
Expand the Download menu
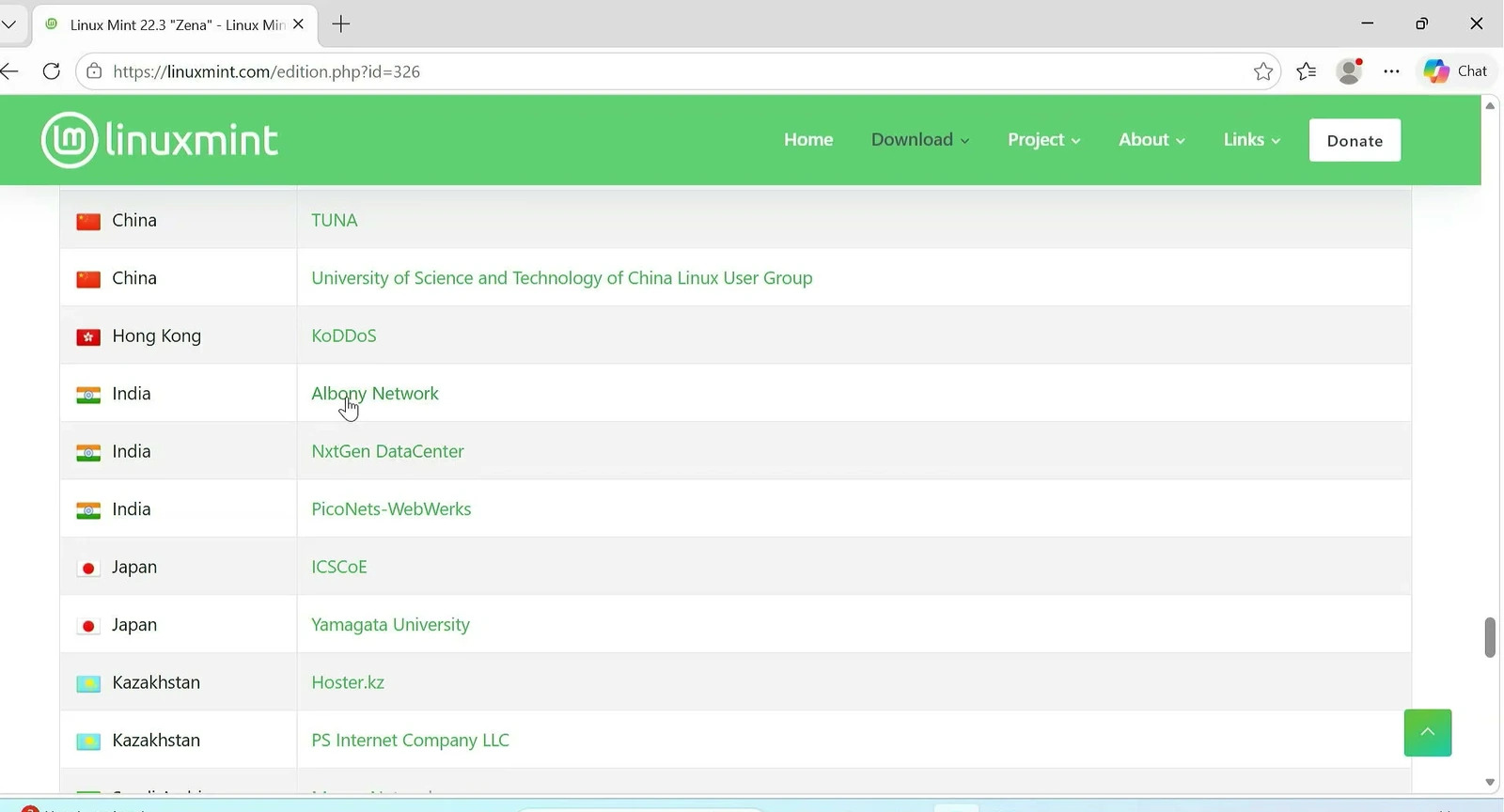[x=919, y=140]
